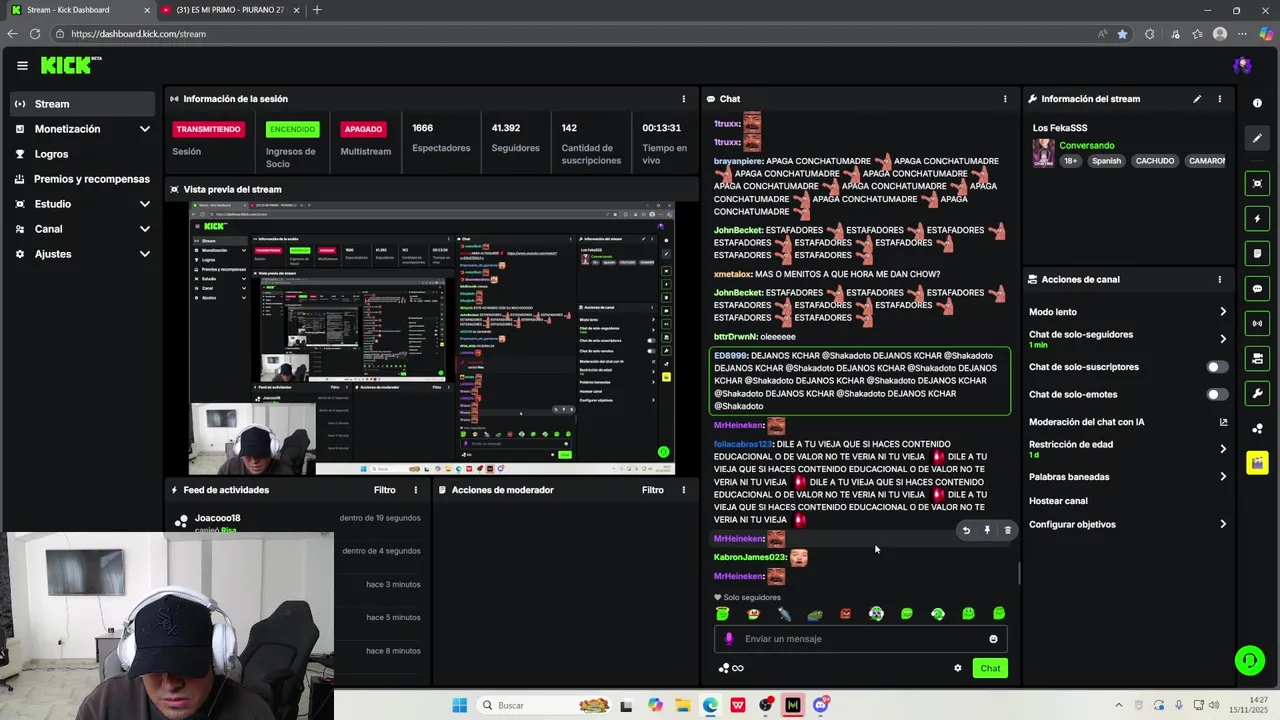
Task: Toggle the lightning bolt panel icon in right sidebar
Action: pyautogui.click(x=1257, y=218)
